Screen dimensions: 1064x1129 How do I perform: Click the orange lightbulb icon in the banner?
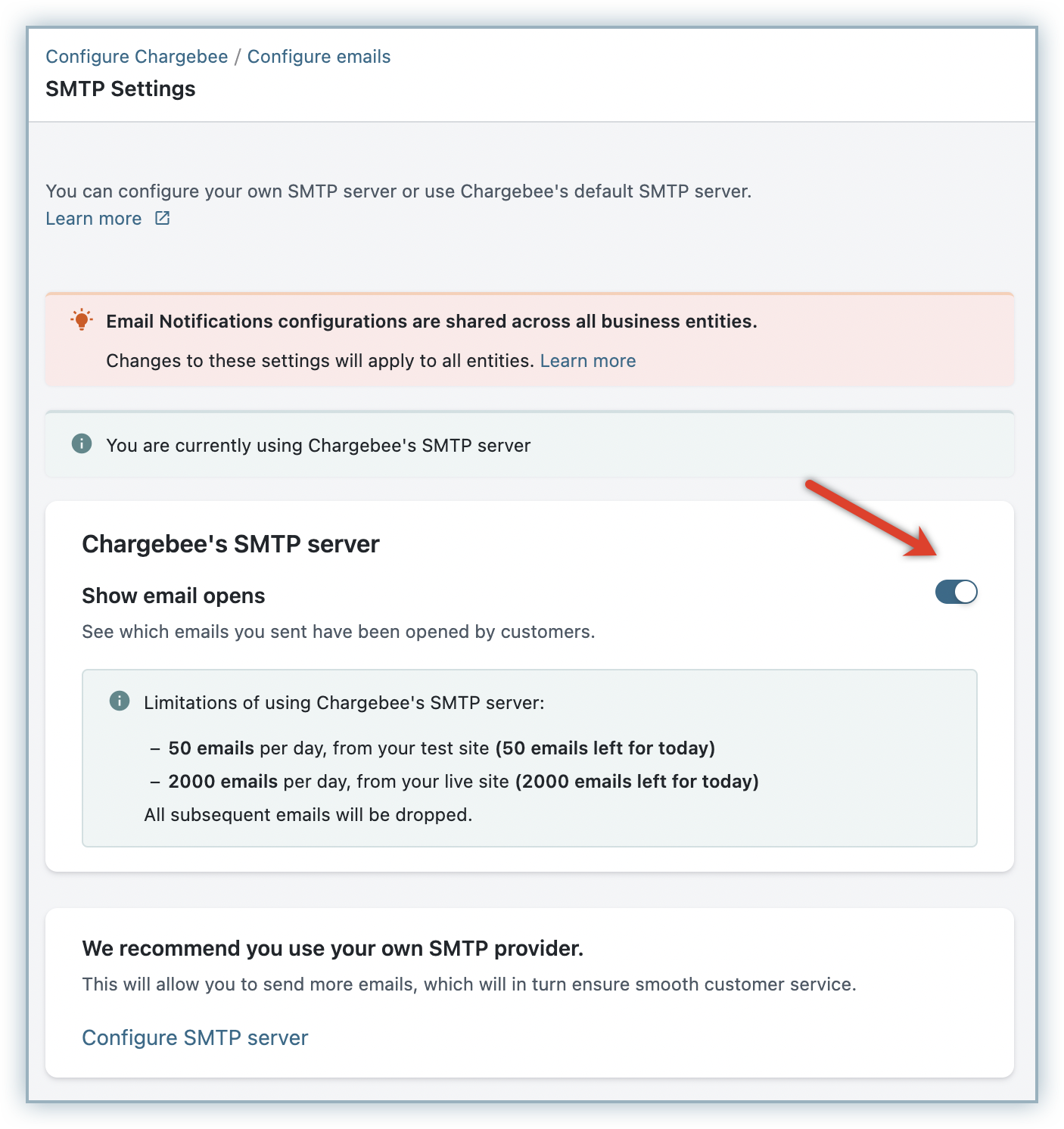point(82,320)
